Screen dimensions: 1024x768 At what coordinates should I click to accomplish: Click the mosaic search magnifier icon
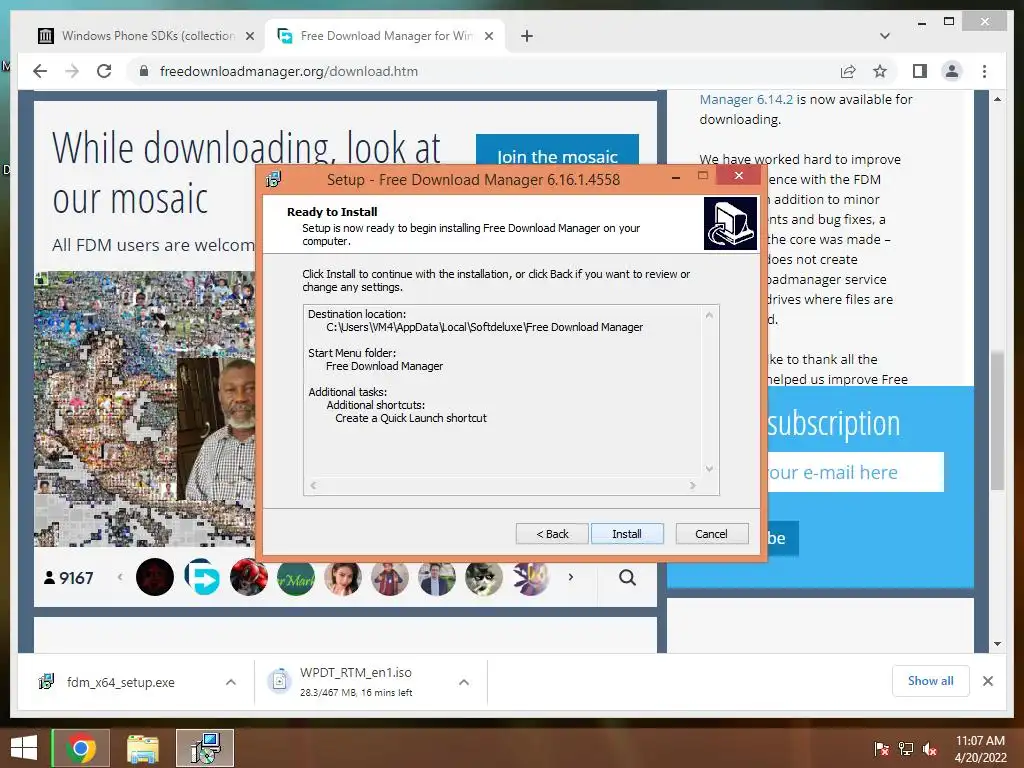(628, 577)
